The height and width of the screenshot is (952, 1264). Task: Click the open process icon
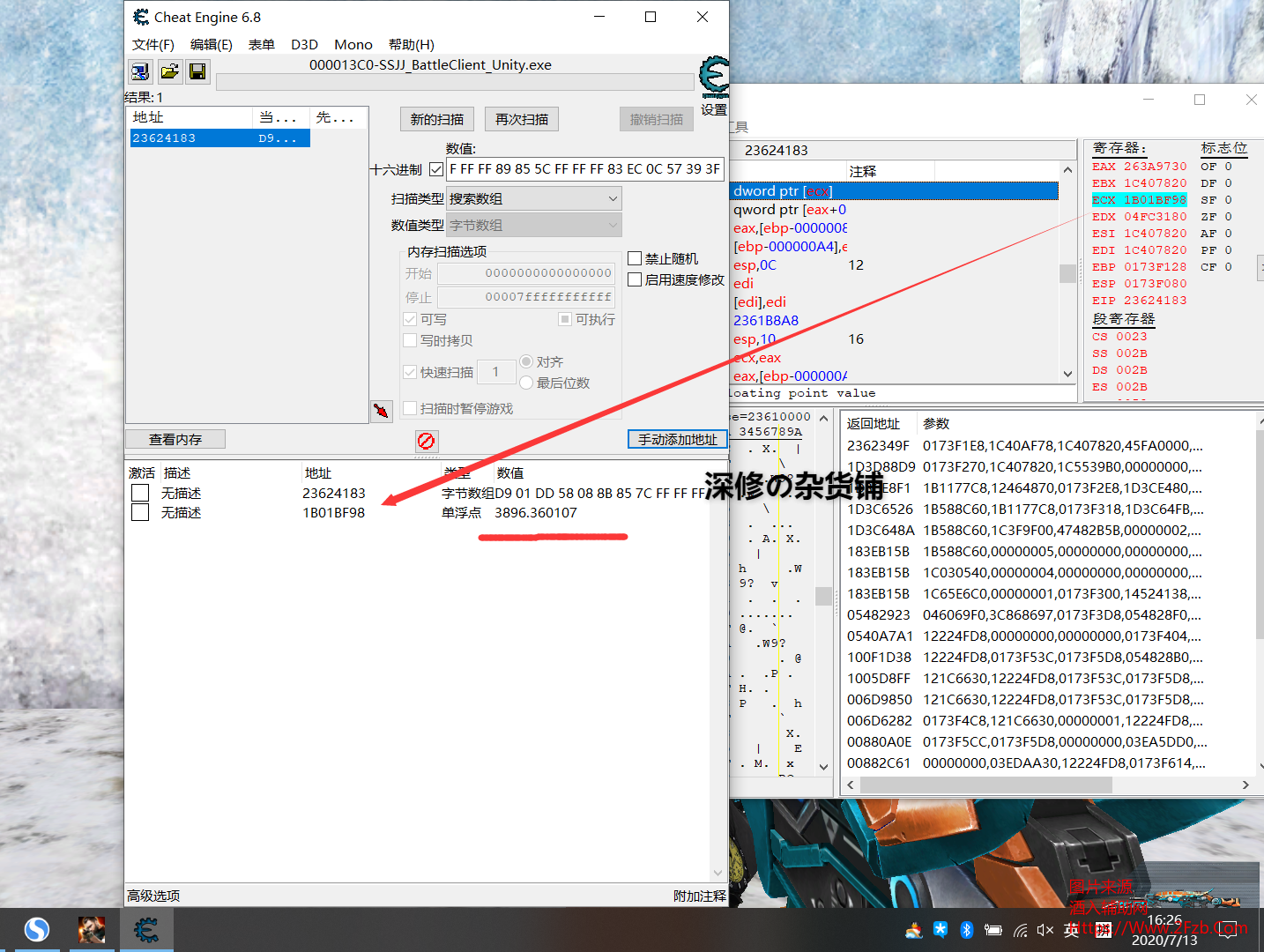[x=140, y=71]
